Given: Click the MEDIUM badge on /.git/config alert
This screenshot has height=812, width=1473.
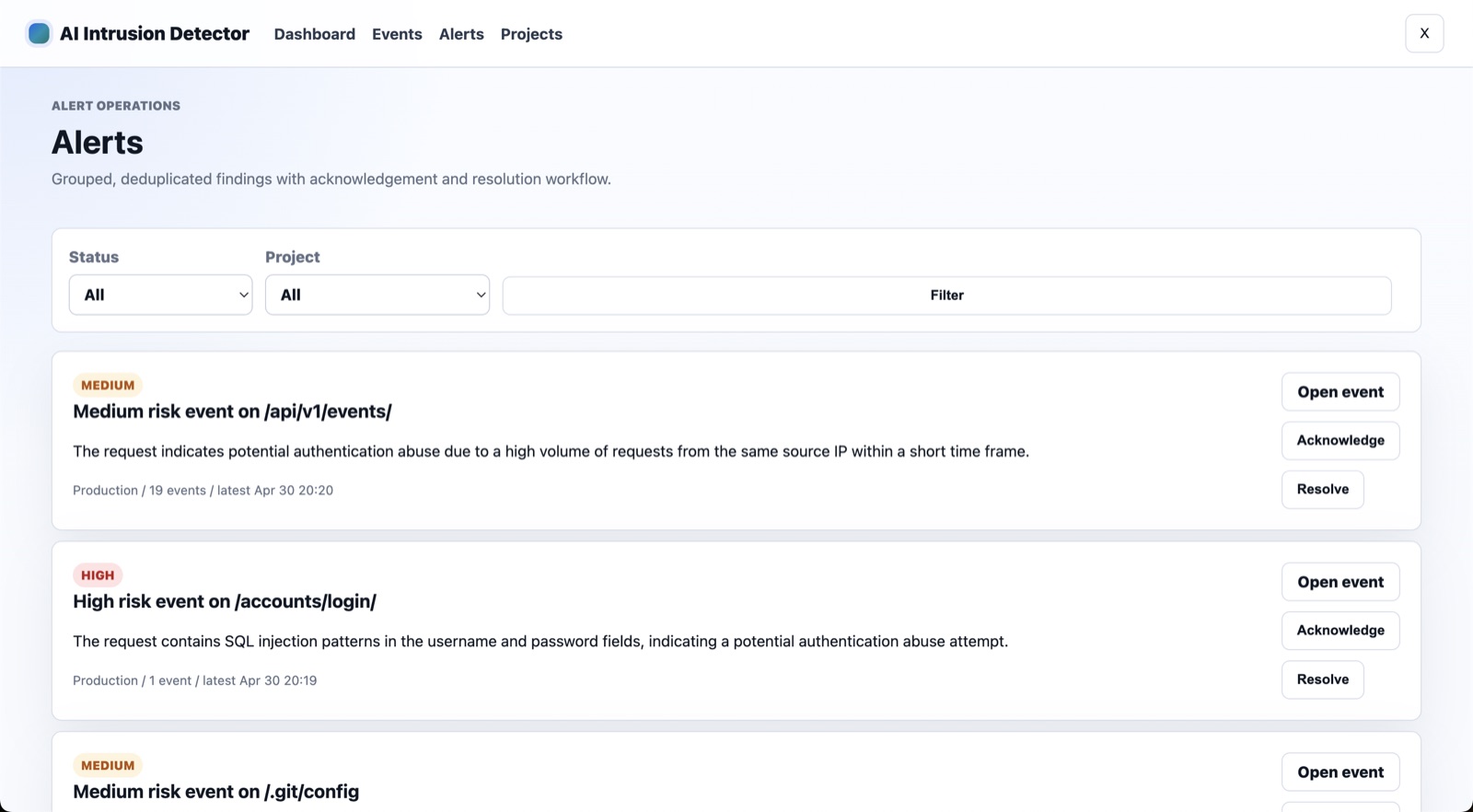Looking at the screenshot, I should tap(108, 765).
